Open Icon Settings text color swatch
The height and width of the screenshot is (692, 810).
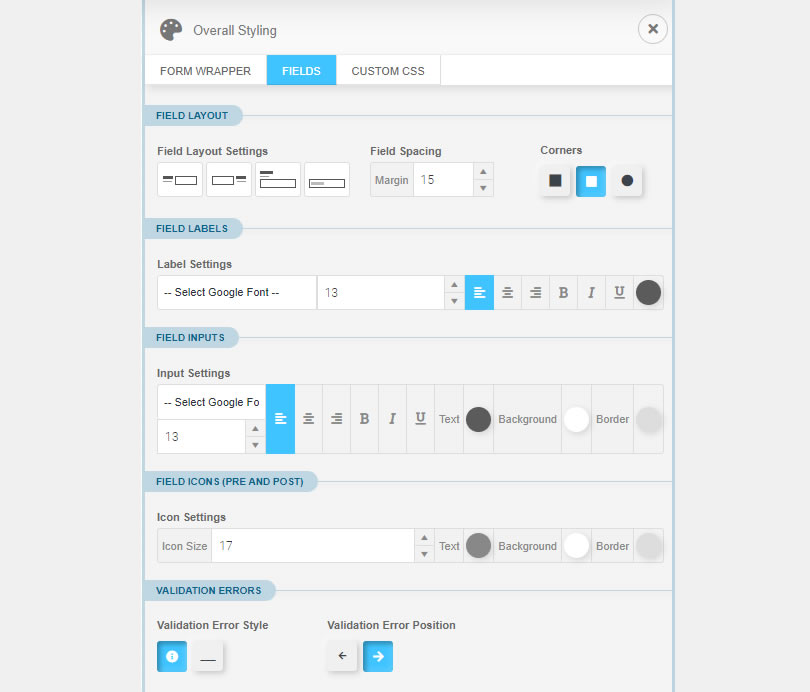(x=478, y=546)
